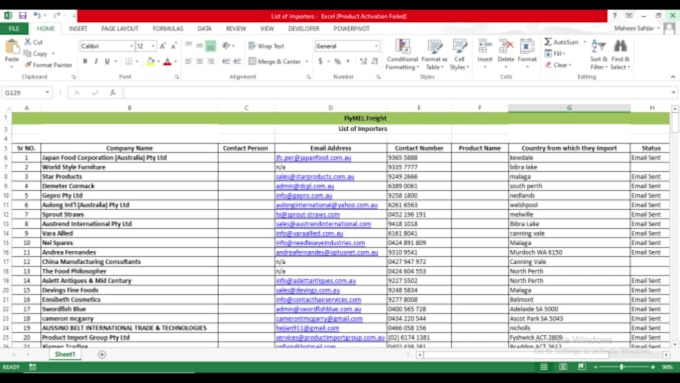The height and width of the screenshot is (383, 680).
Task: Expand the Name Box dropdown arrow
Action: [47, 92]
